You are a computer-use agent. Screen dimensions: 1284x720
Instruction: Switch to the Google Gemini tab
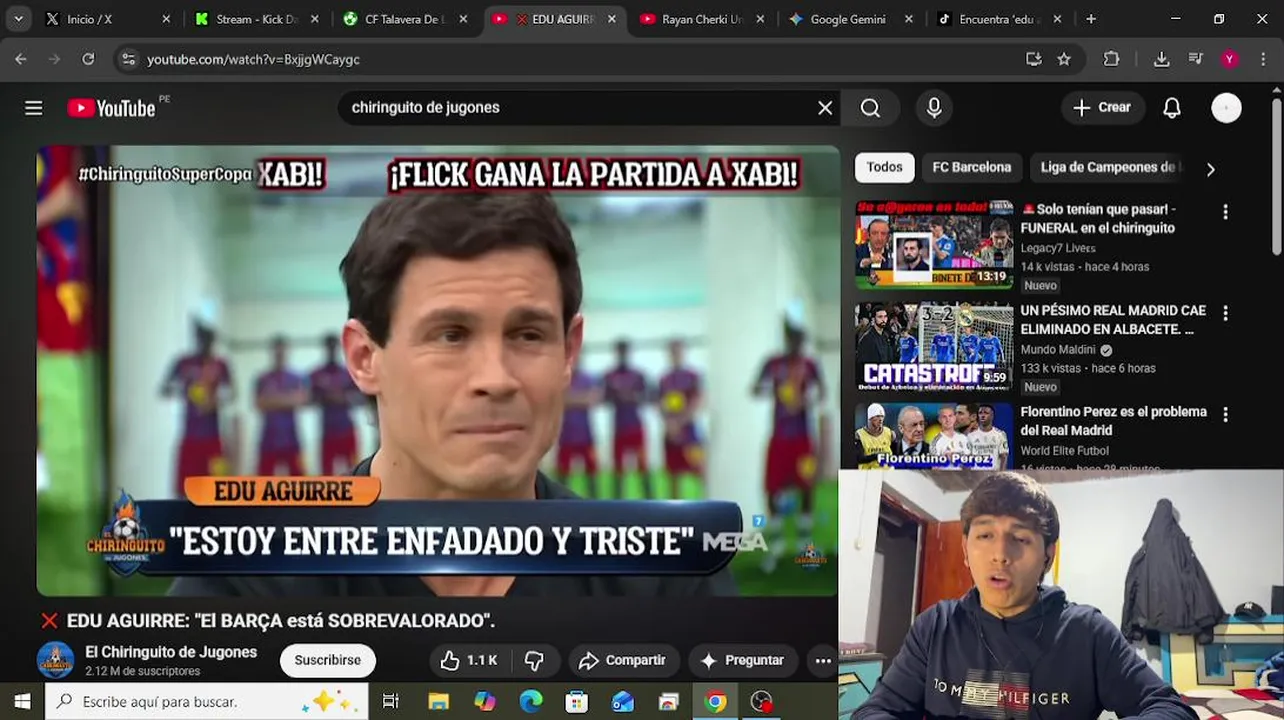(848, 19)
